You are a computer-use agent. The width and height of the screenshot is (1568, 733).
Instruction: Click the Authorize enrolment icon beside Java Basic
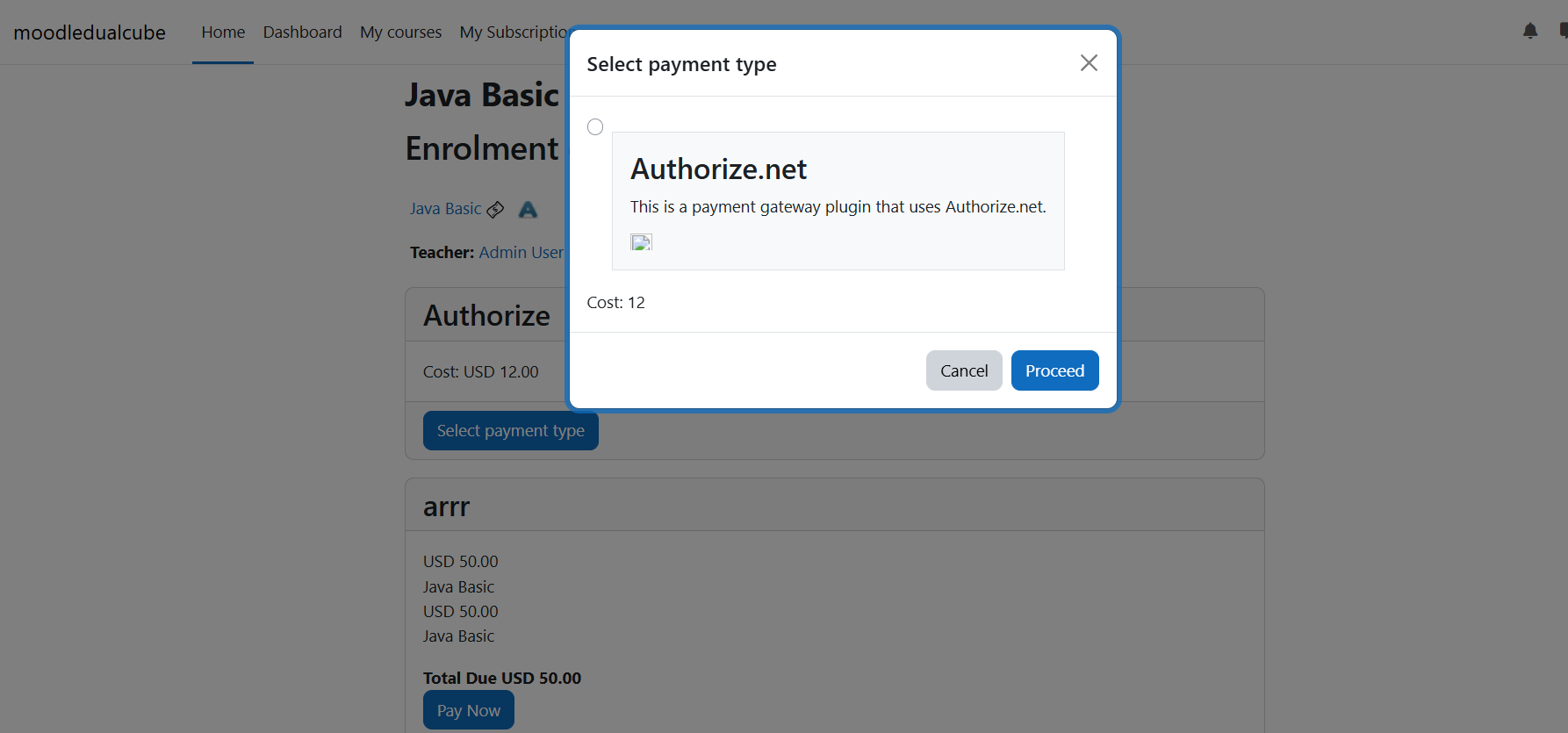(x=528, y=210)
